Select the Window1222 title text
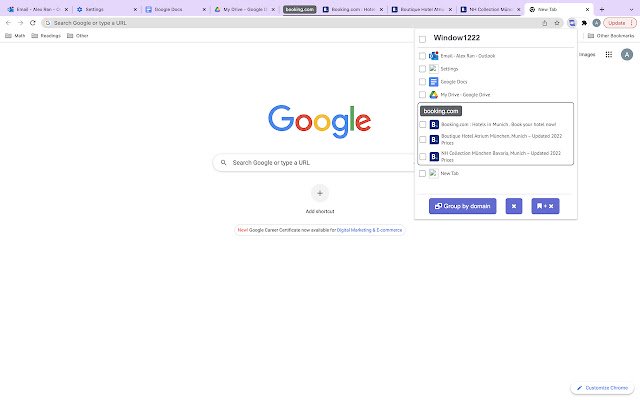Screen dimensions: 640x400 (x=457, y=38)
